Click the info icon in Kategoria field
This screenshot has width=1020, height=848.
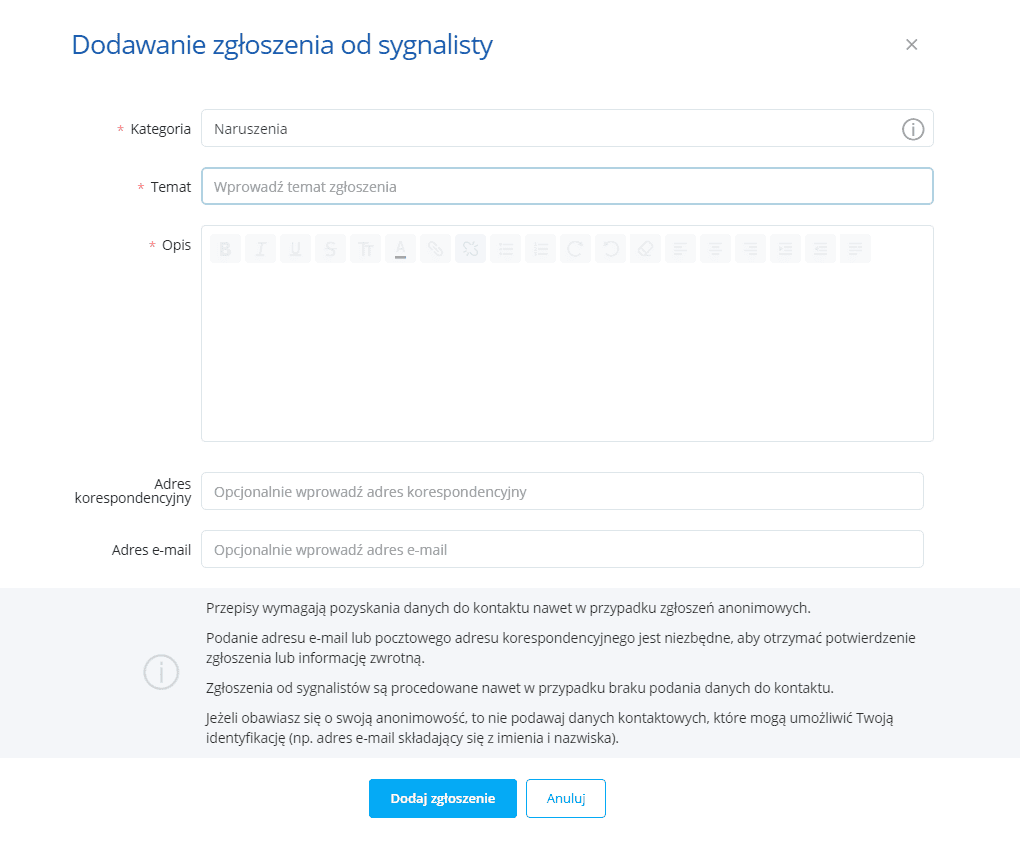913,129
